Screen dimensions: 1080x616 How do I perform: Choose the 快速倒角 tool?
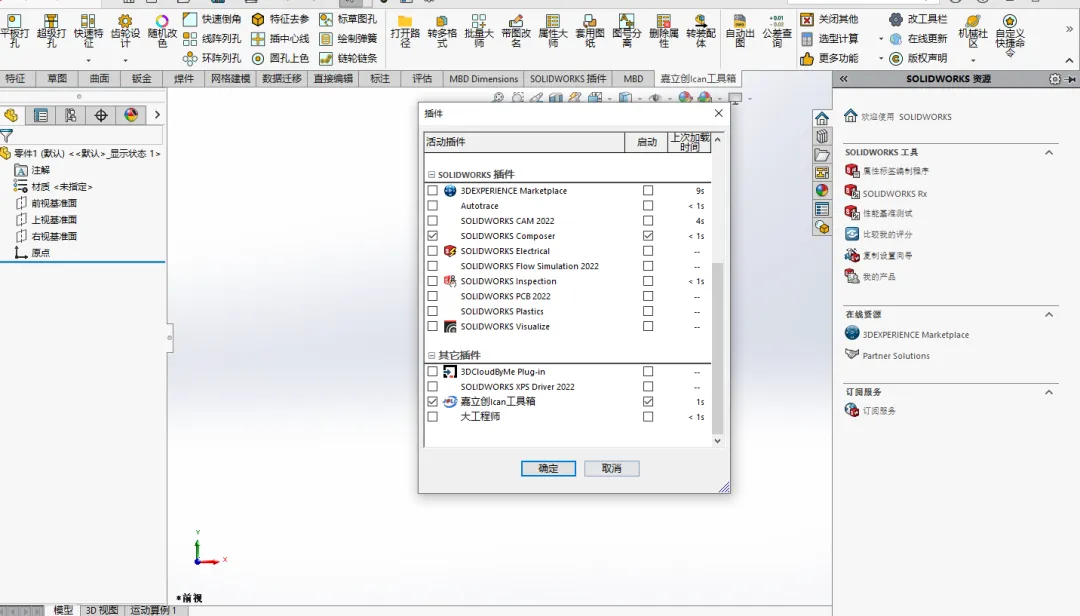point(212,19)
